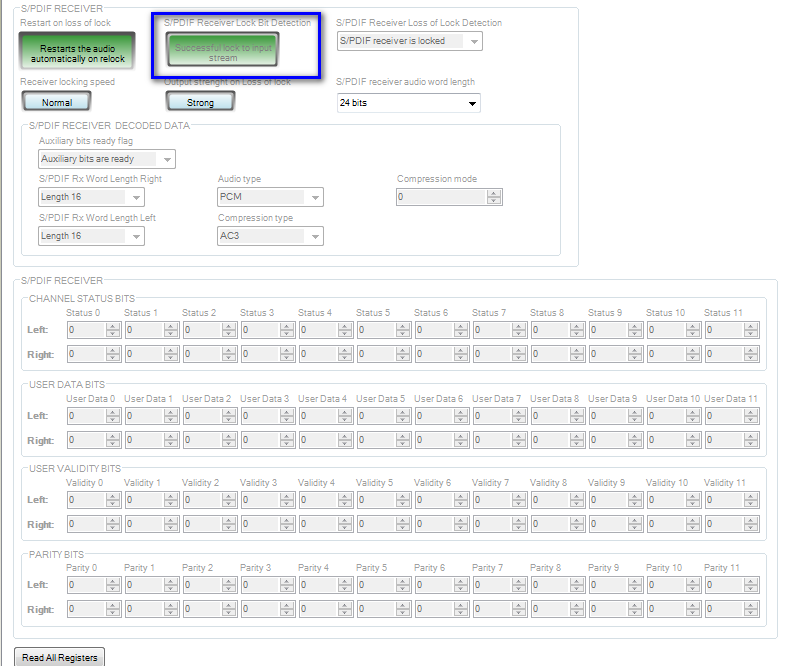Image resolution: width=792 pixels, height=666 pixels.
Task: Click the Left Parity 4 spinner arrows
Action: click(345, 585)
